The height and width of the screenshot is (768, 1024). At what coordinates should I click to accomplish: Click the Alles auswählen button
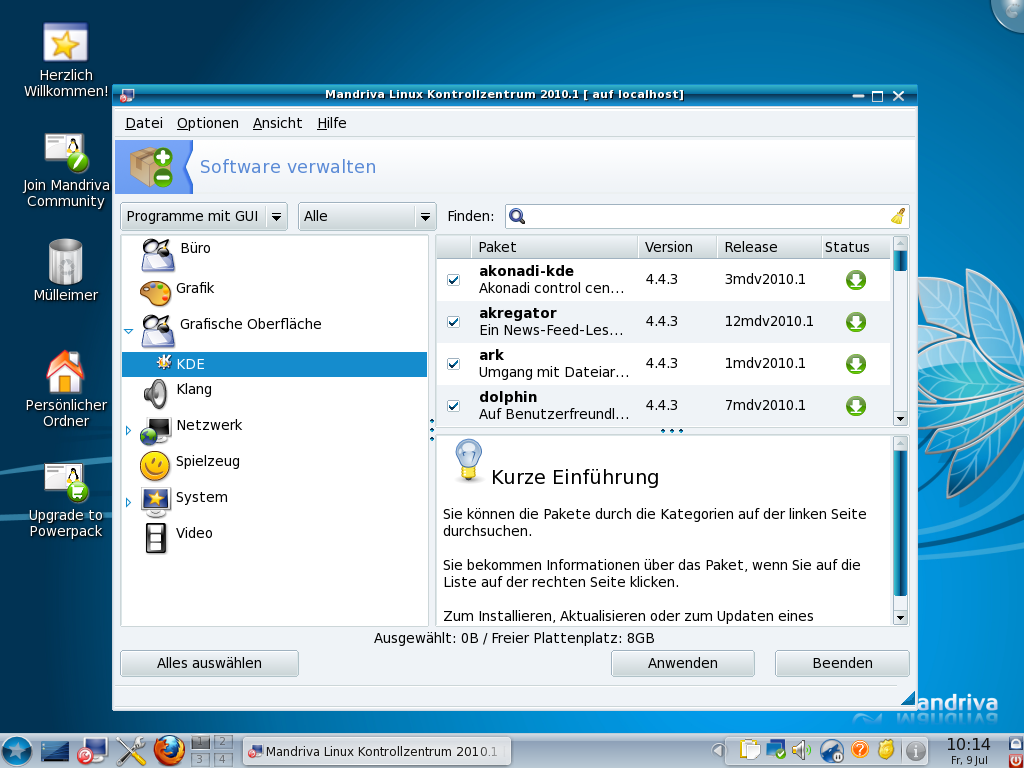coord(208,663)
